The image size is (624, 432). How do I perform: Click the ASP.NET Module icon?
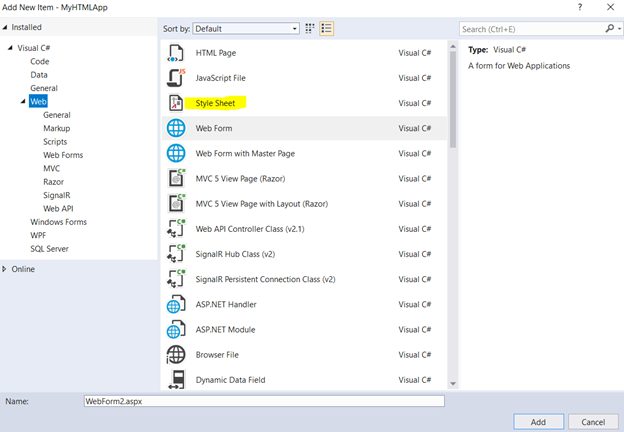(x=176, y=329)
